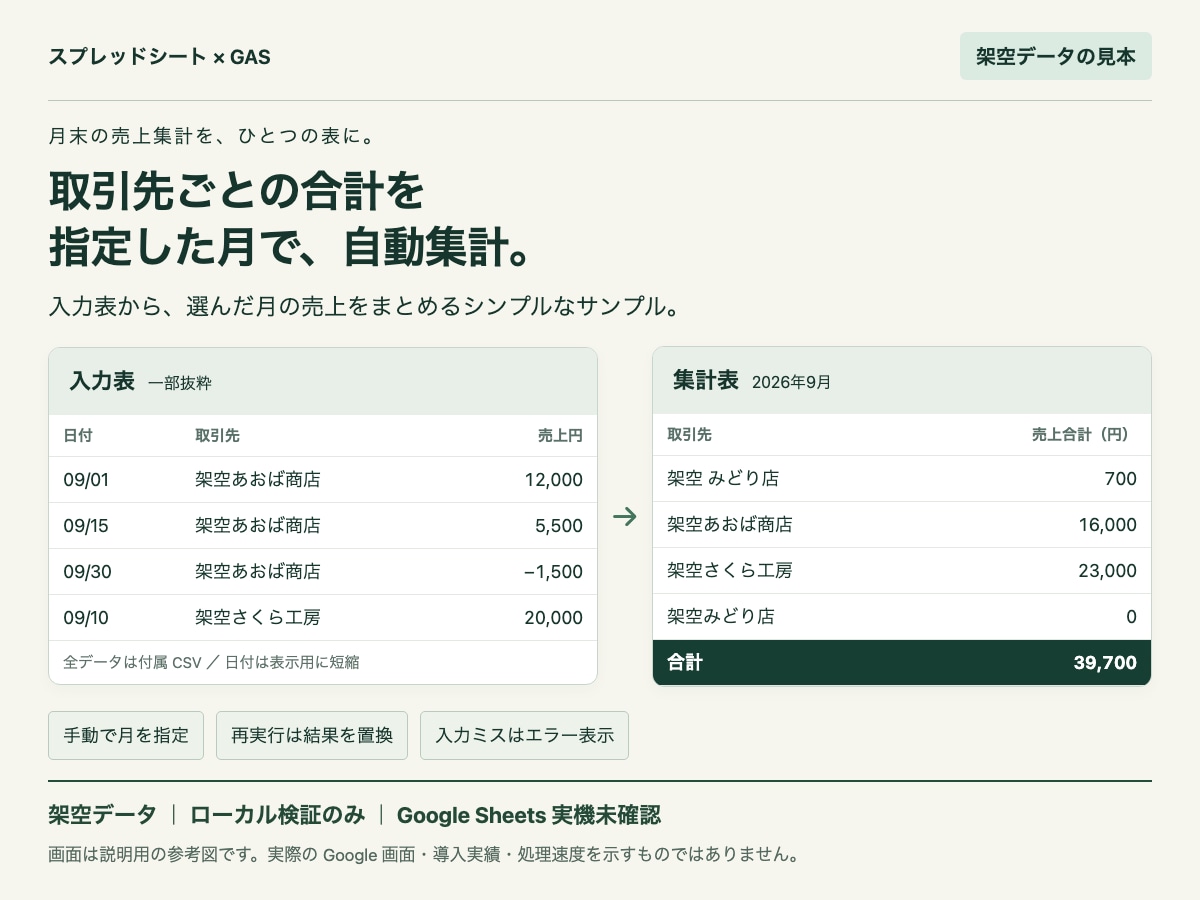Click the 700 total cell

[1121, 479]
